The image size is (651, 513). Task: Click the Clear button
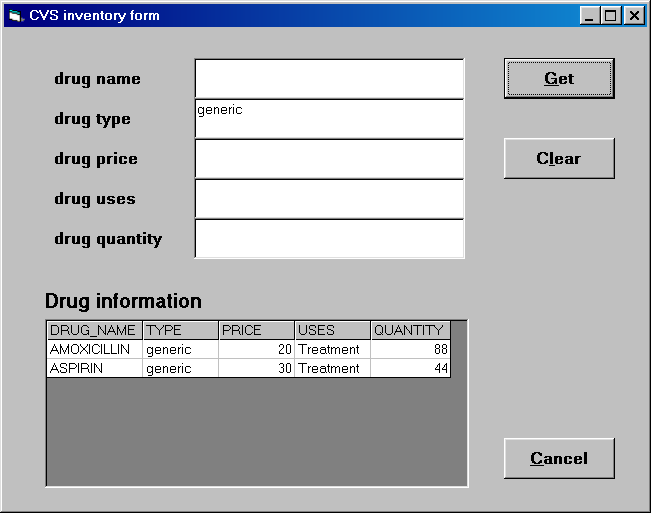point(559,159)
